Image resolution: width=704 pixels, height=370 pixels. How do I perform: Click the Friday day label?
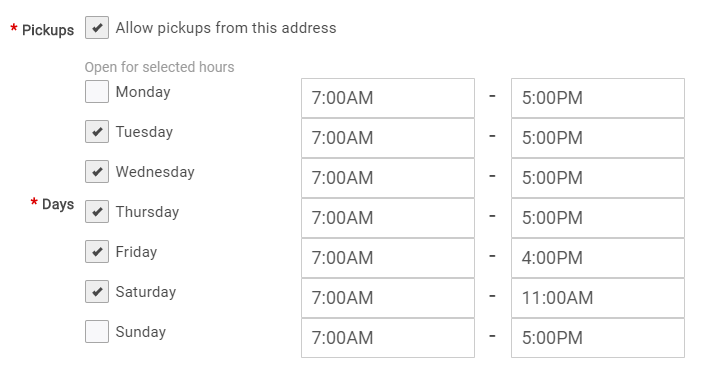(136, 251)
